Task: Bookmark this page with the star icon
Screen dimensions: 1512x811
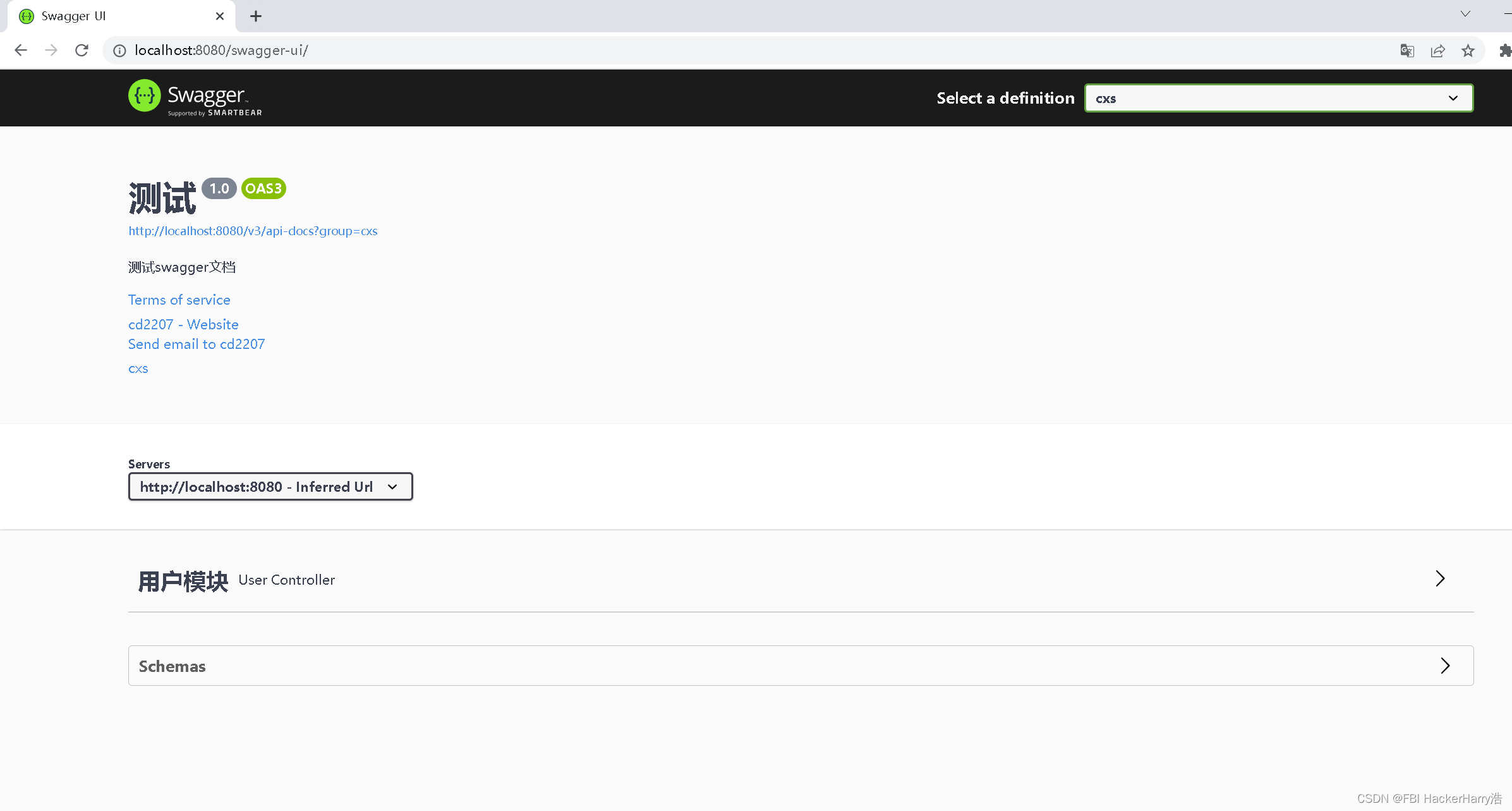Action: (1468, 51)
